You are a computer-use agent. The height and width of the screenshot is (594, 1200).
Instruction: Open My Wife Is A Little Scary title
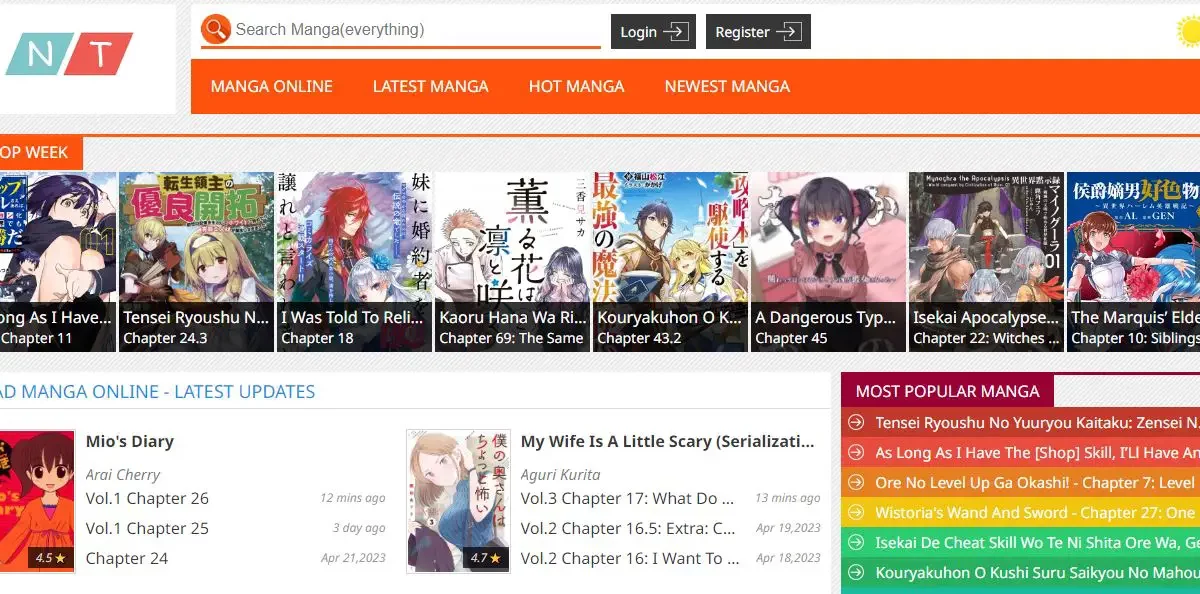tap(668, 441)
